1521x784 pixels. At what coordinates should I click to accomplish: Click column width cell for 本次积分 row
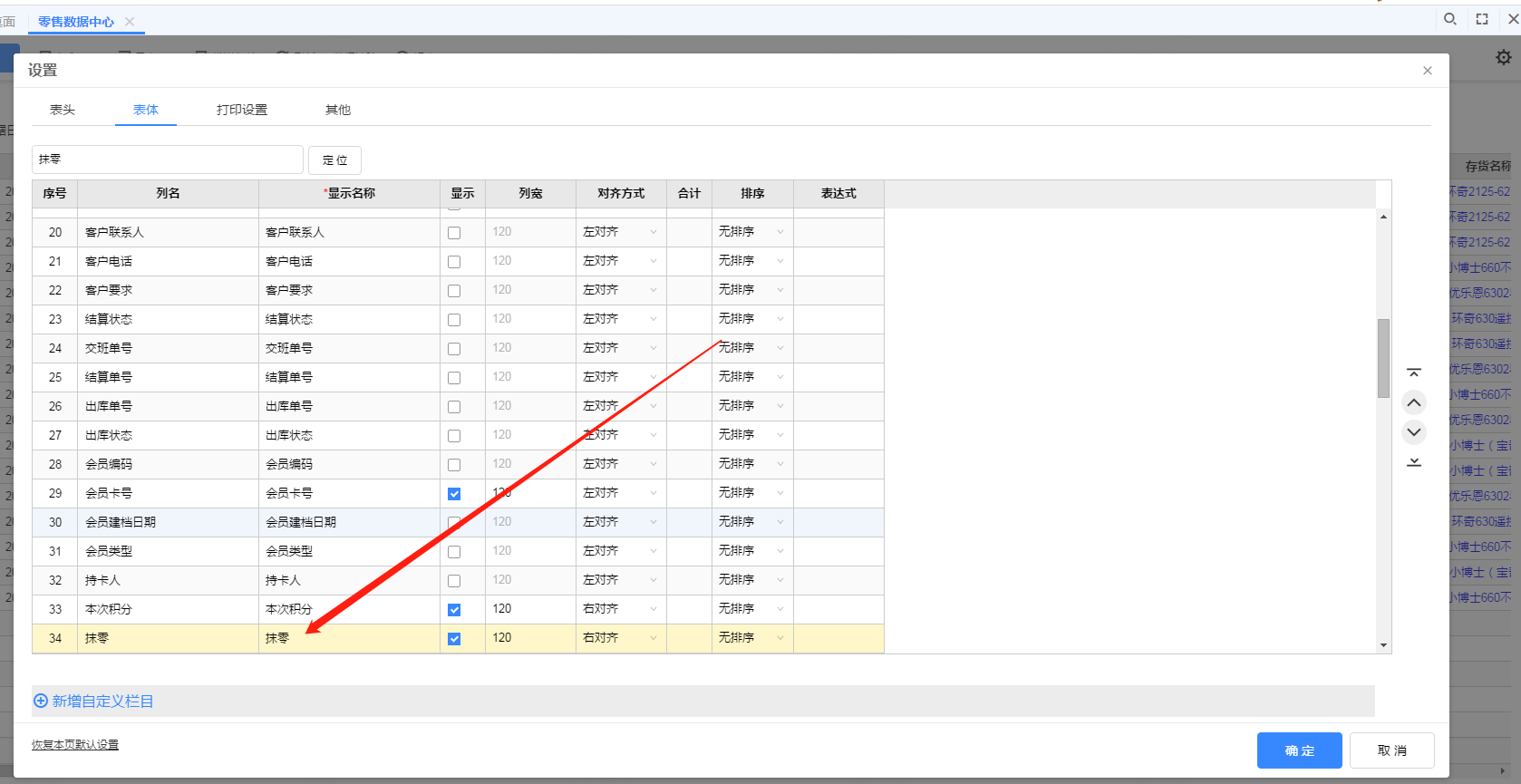530,609
